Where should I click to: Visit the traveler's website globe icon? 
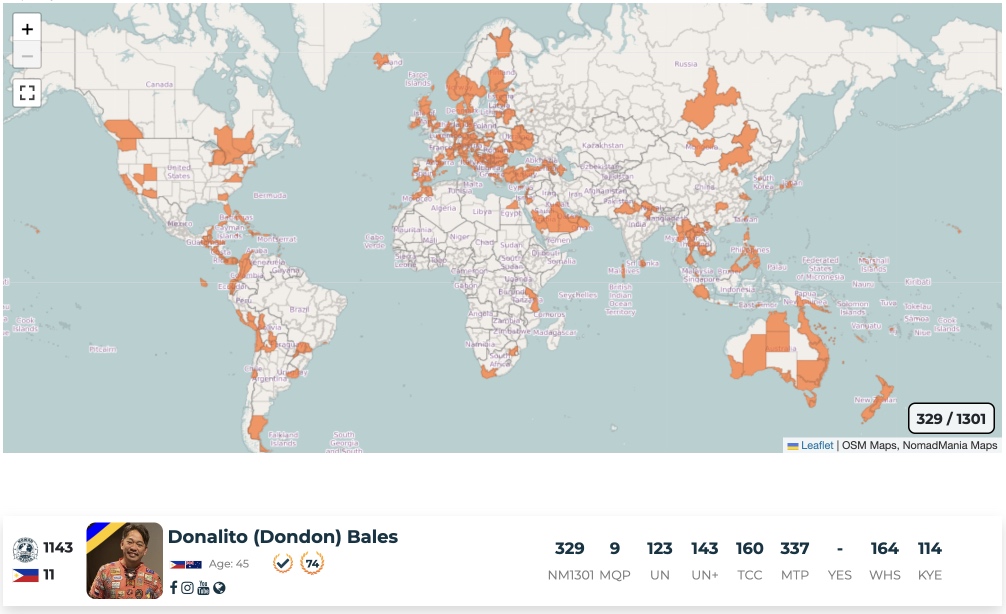pos(219,588)
